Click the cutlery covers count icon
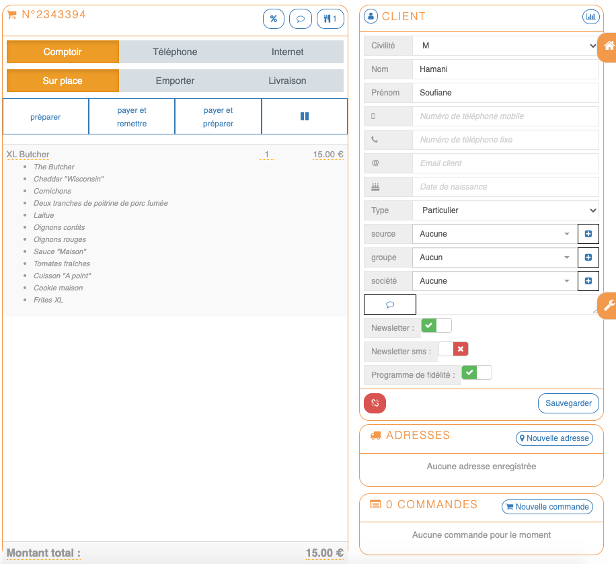Viewport: 616px width, 564px height. [329, 19]
